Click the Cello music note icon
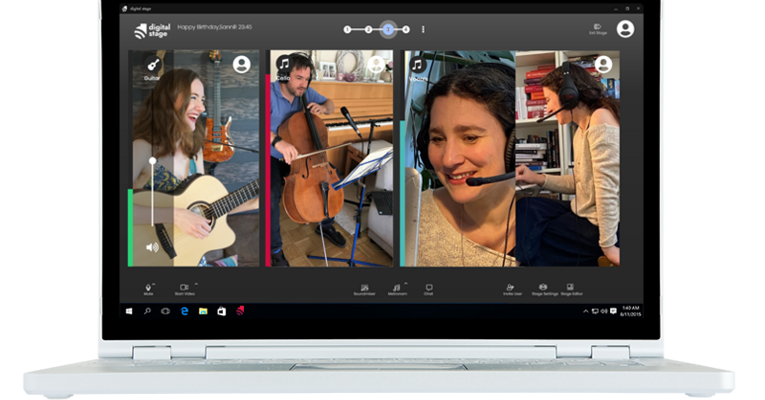Image resolution: width=765 pixels, height=400 pixels. 284,63
